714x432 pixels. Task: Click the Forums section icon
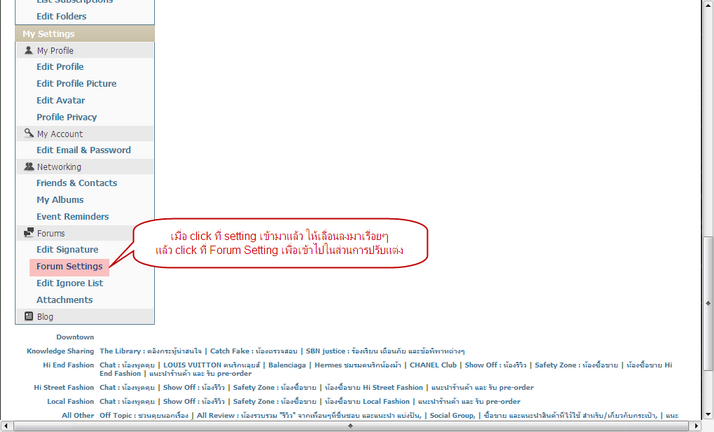(x=29, y=233)
